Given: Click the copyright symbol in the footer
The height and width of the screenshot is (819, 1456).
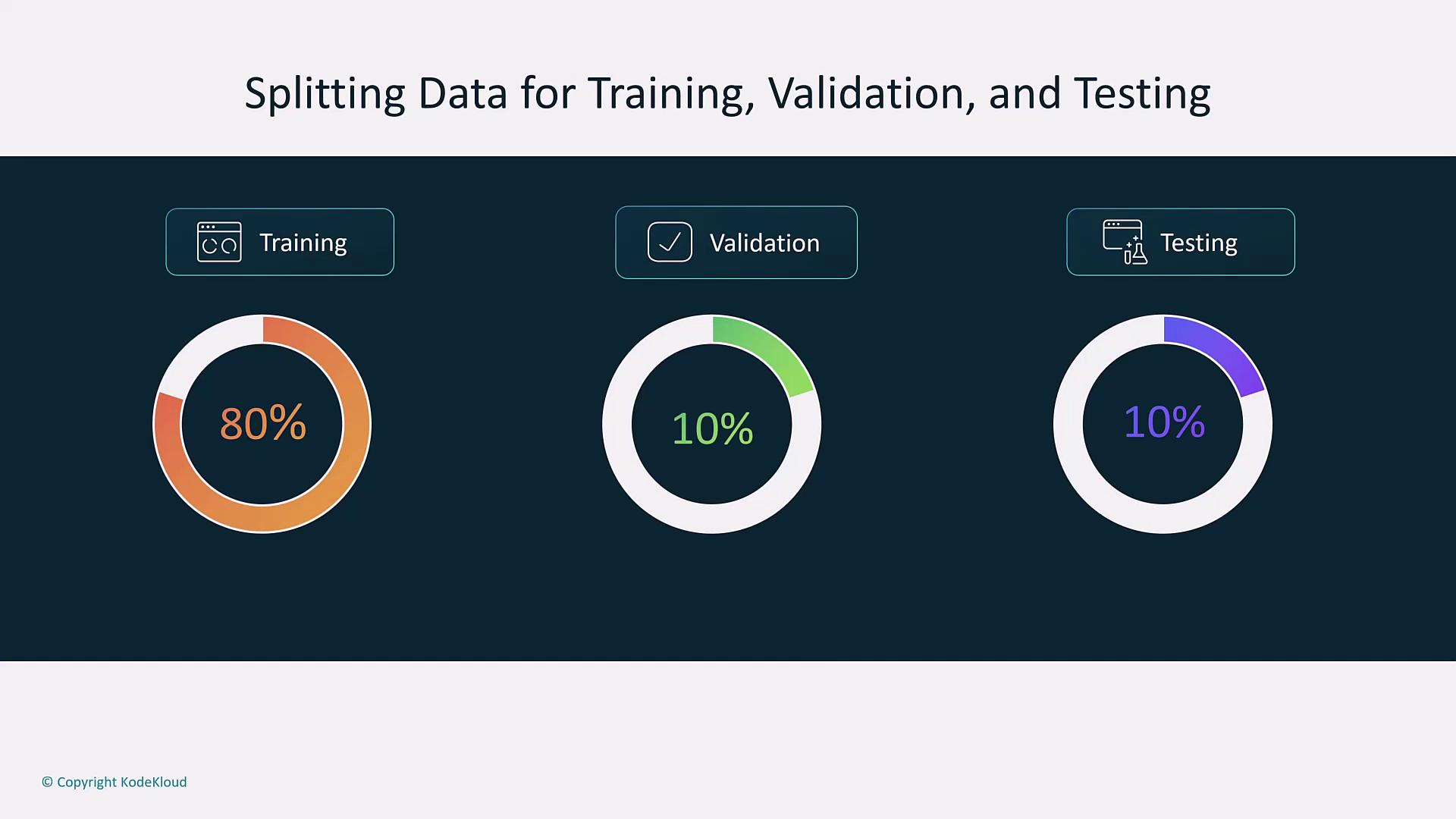Looking at the screenshot, I should (47, 782).
